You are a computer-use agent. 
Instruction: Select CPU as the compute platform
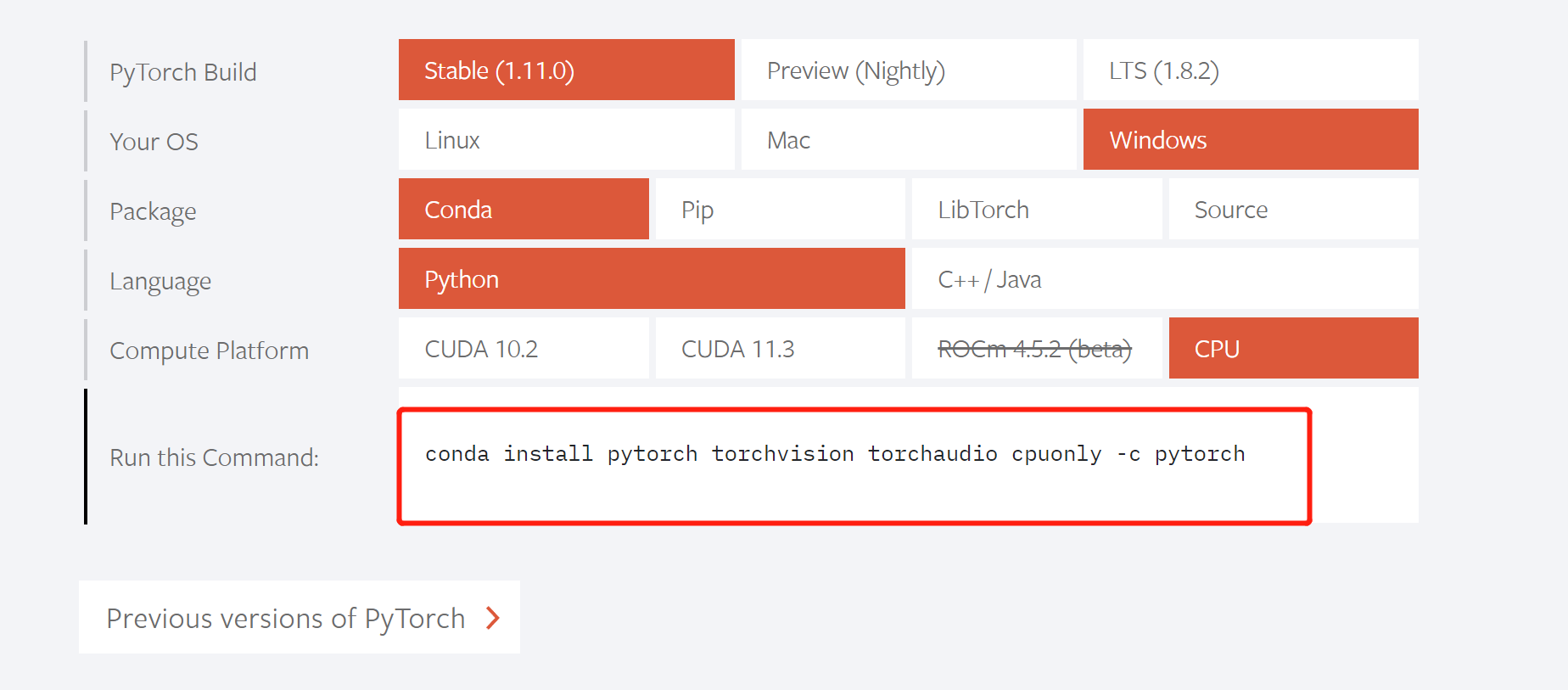(1293, 348)
